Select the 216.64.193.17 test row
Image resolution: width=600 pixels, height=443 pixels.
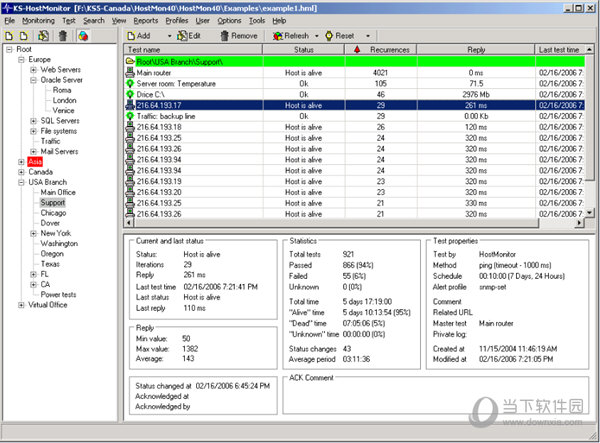354,105
